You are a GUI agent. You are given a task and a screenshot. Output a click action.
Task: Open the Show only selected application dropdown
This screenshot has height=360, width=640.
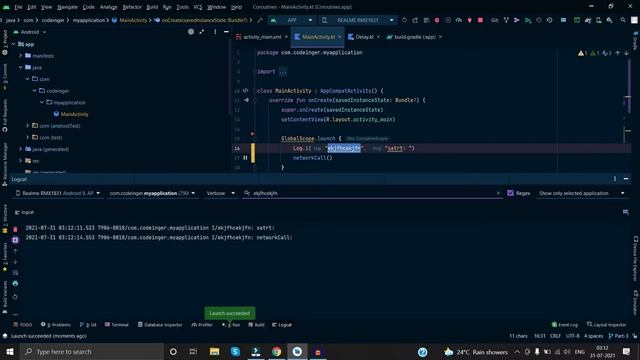pyautogui.click(x=581, y=193)
